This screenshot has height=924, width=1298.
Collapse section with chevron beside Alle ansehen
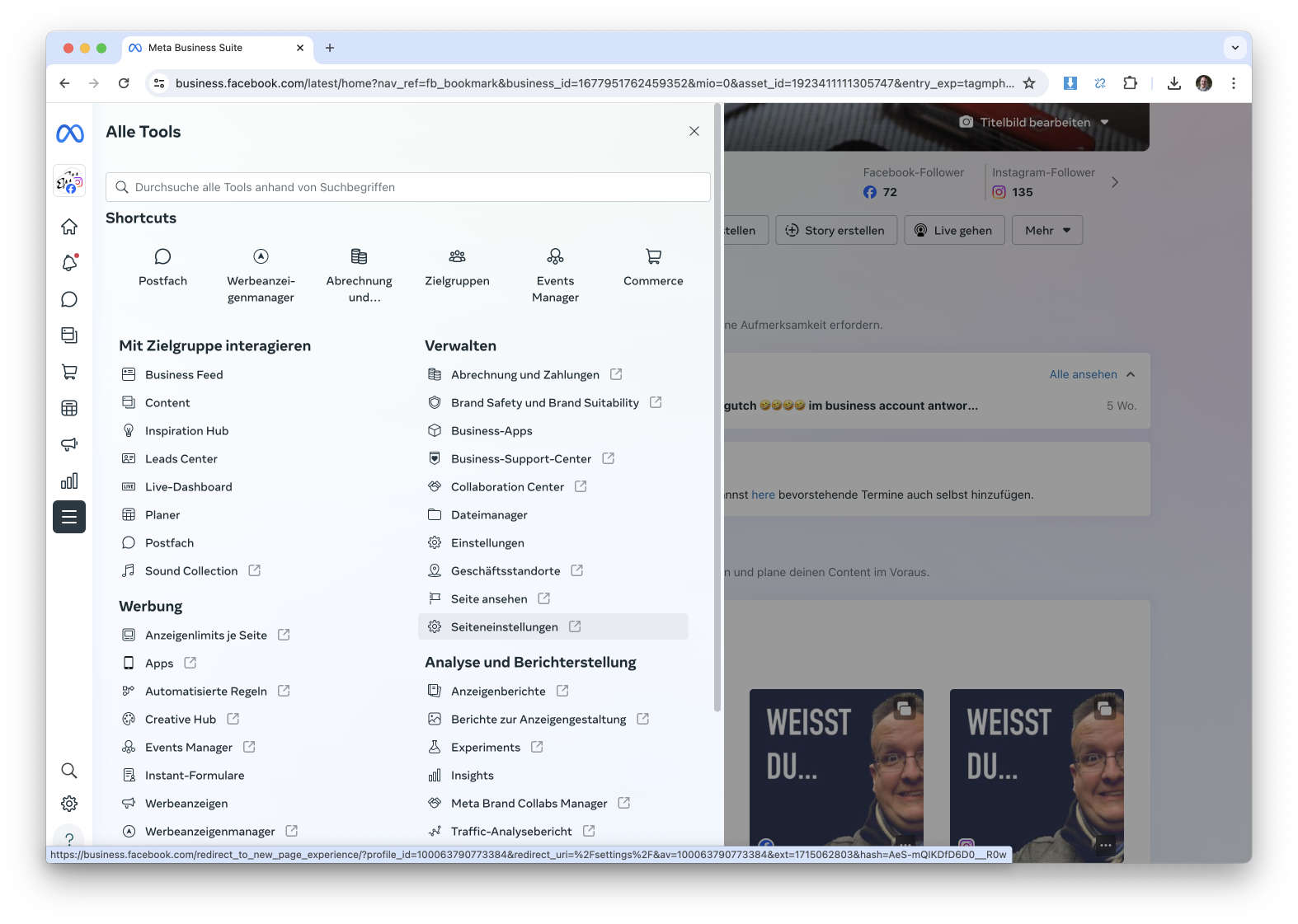tap(1131, 375)
